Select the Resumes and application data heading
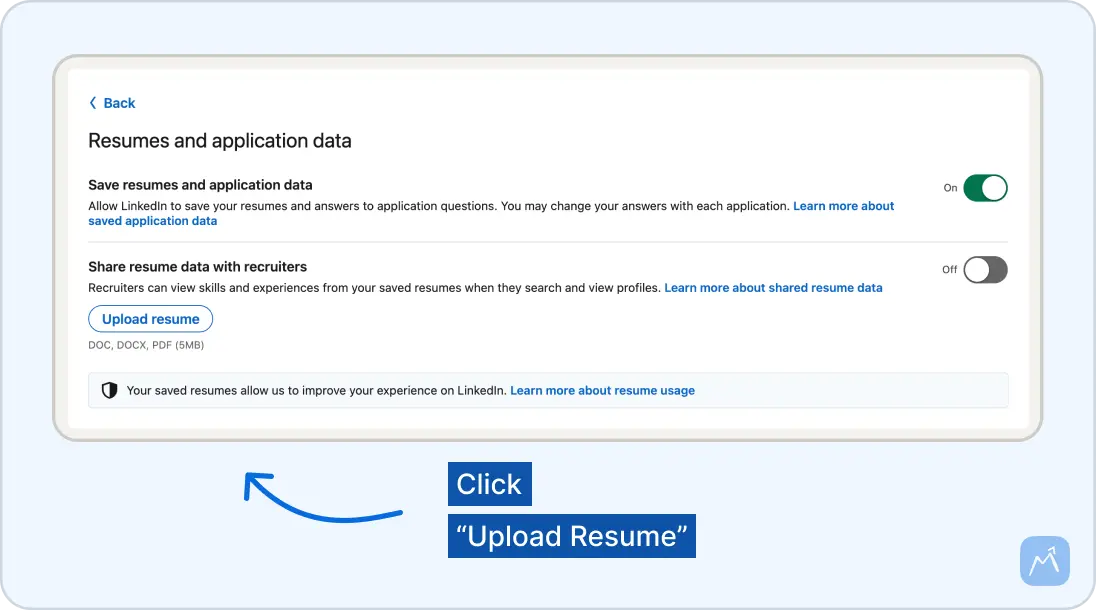Viewport: 1096px width, 610px height. coord(219,141)
